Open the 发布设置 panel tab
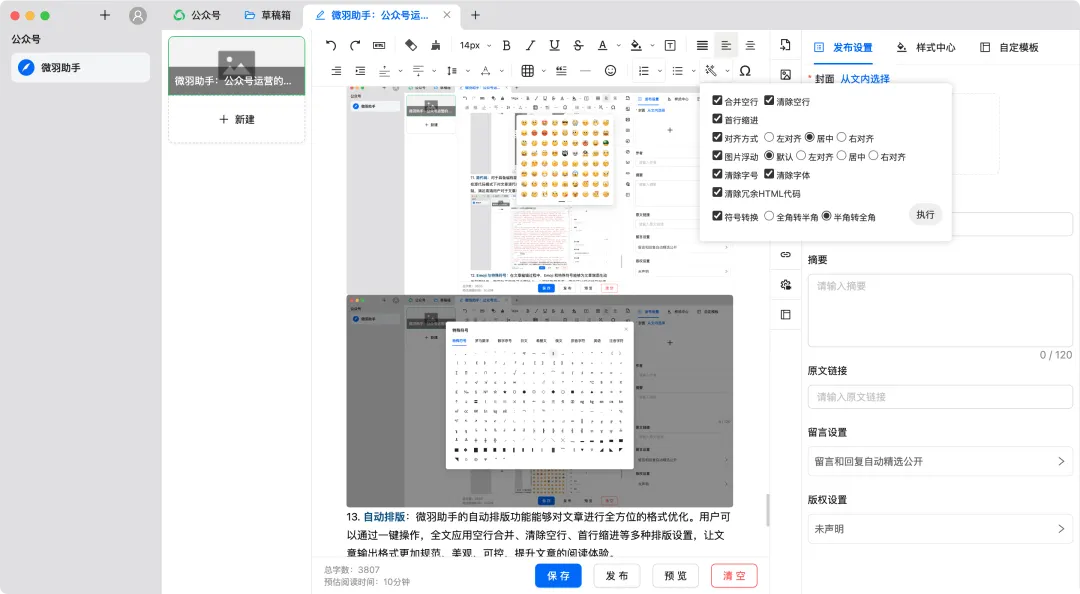 pyautogui.click(x=843, y=48)
